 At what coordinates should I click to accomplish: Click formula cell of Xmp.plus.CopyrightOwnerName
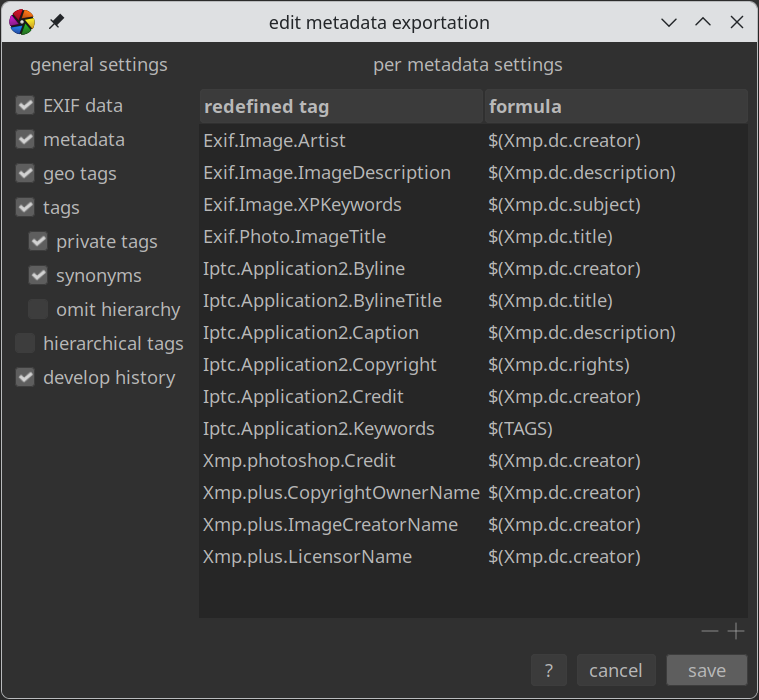pos(564,493)
